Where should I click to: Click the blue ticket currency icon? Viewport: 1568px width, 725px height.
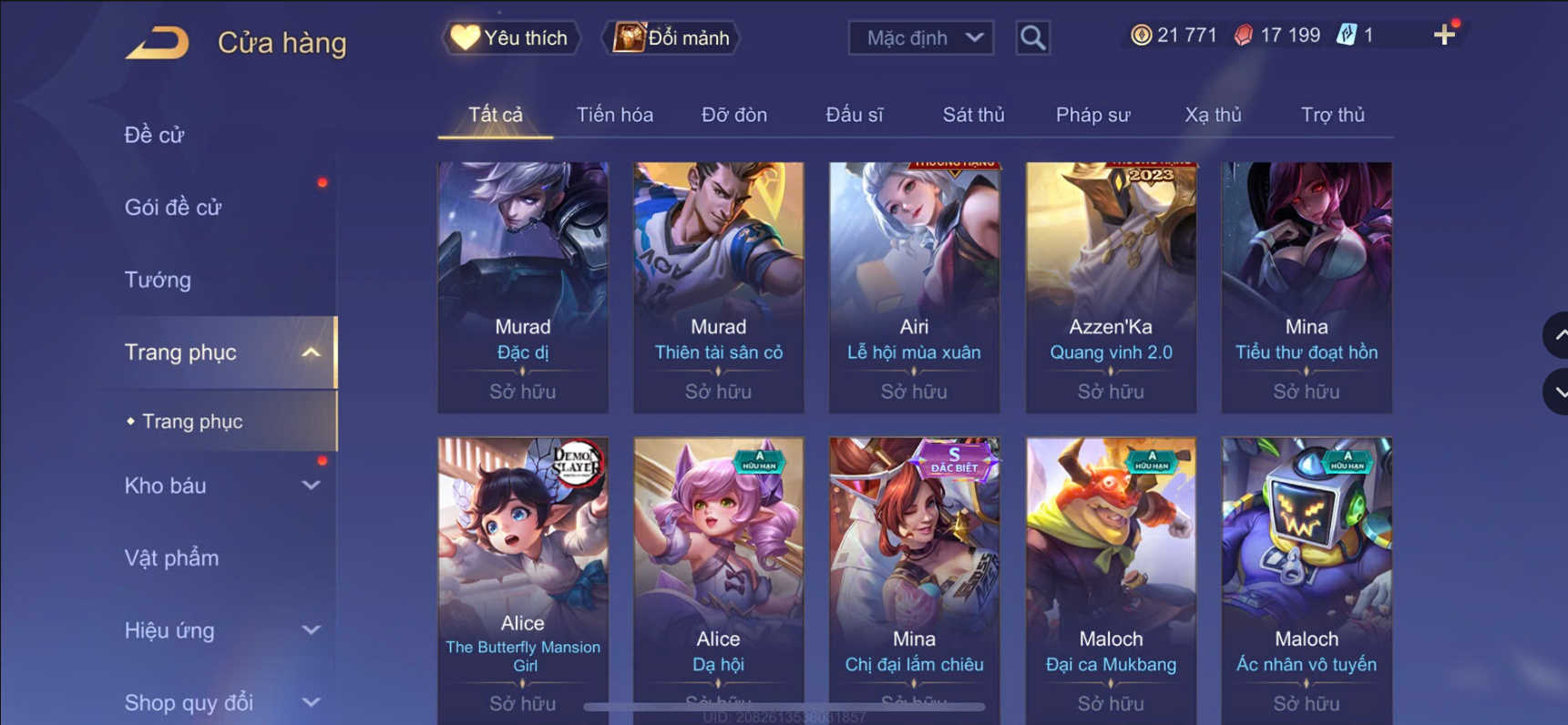1347,35
